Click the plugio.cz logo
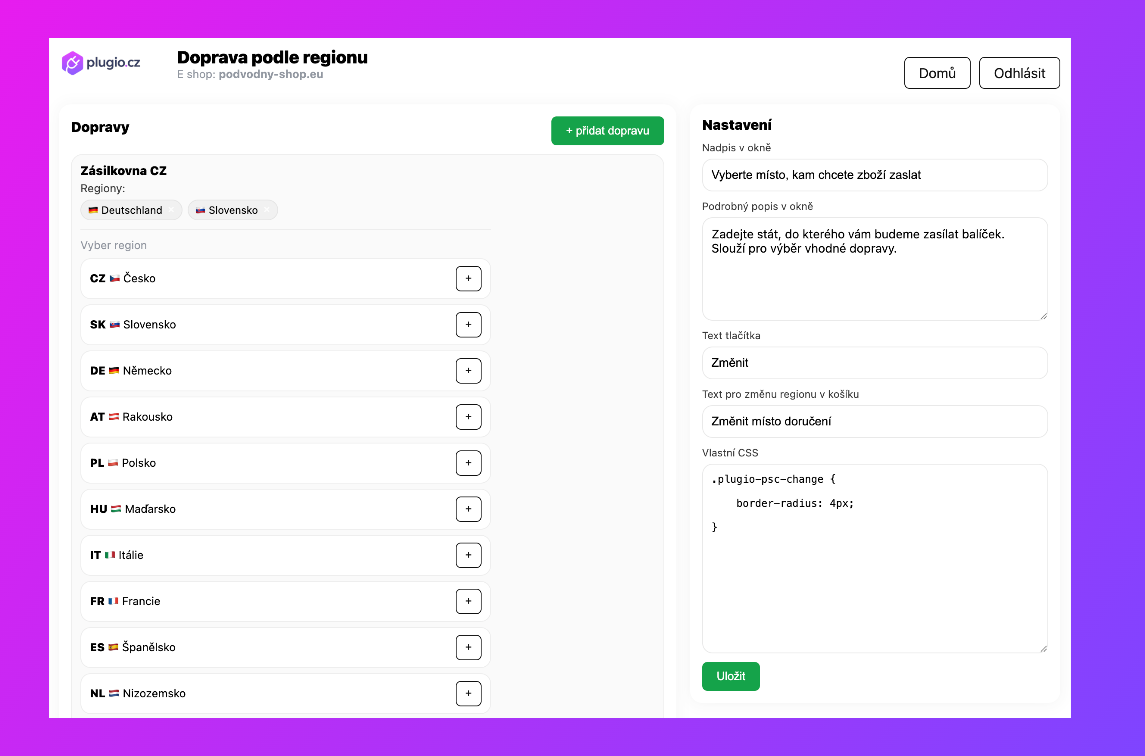This screenshot has height=756, width=1145. pyautogui.click(x=101, y=63)
